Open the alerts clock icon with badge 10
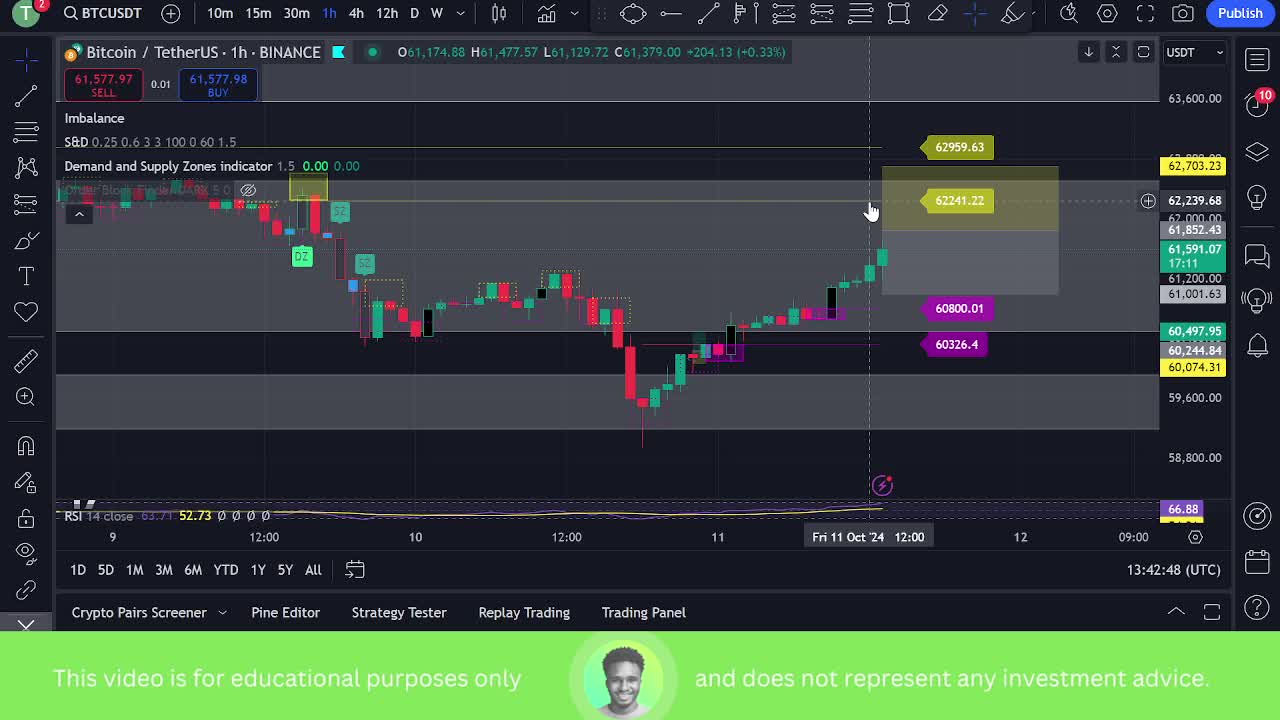Image resolution: width=1280 pixels, height=720 pixels. [1258, 103]
